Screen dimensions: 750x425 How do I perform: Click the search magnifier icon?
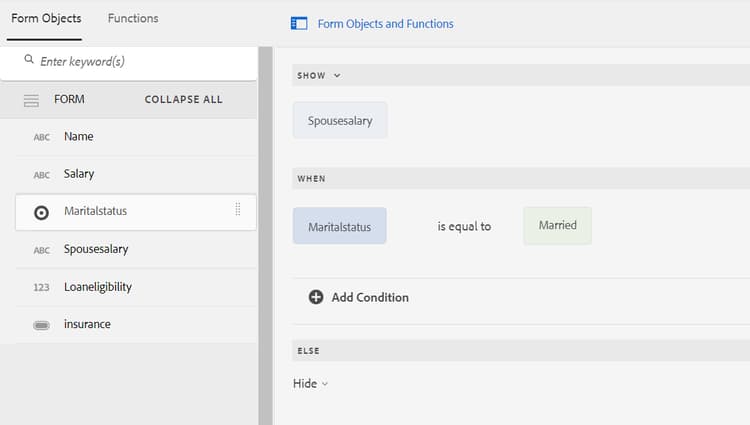[x=29, y=61]
